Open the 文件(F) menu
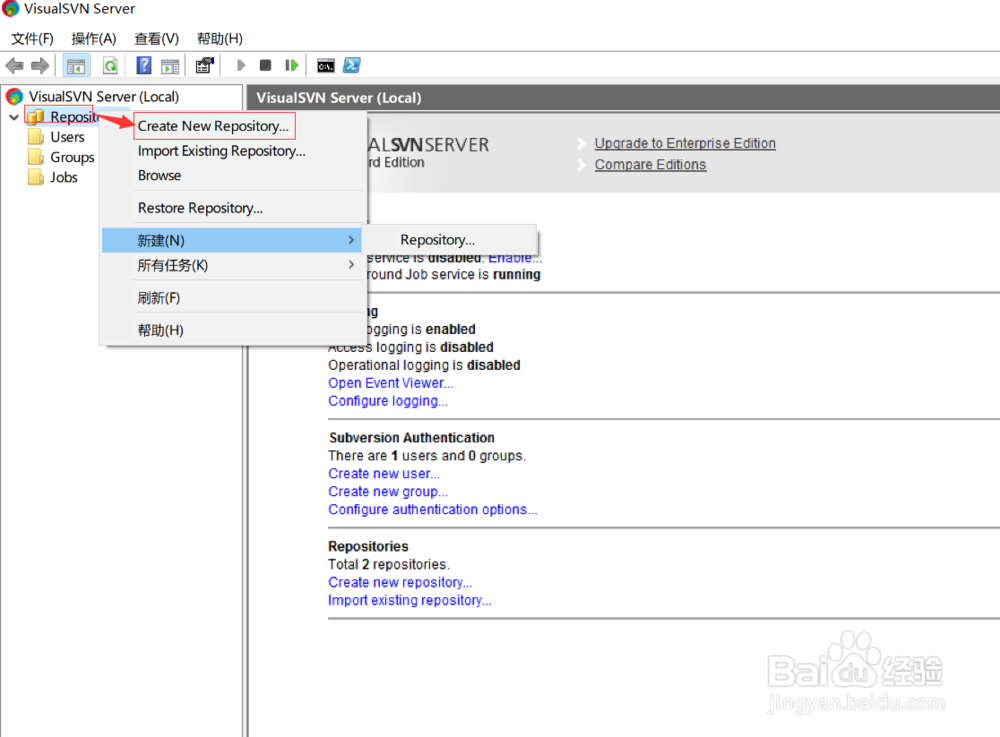 coord(33,39)
